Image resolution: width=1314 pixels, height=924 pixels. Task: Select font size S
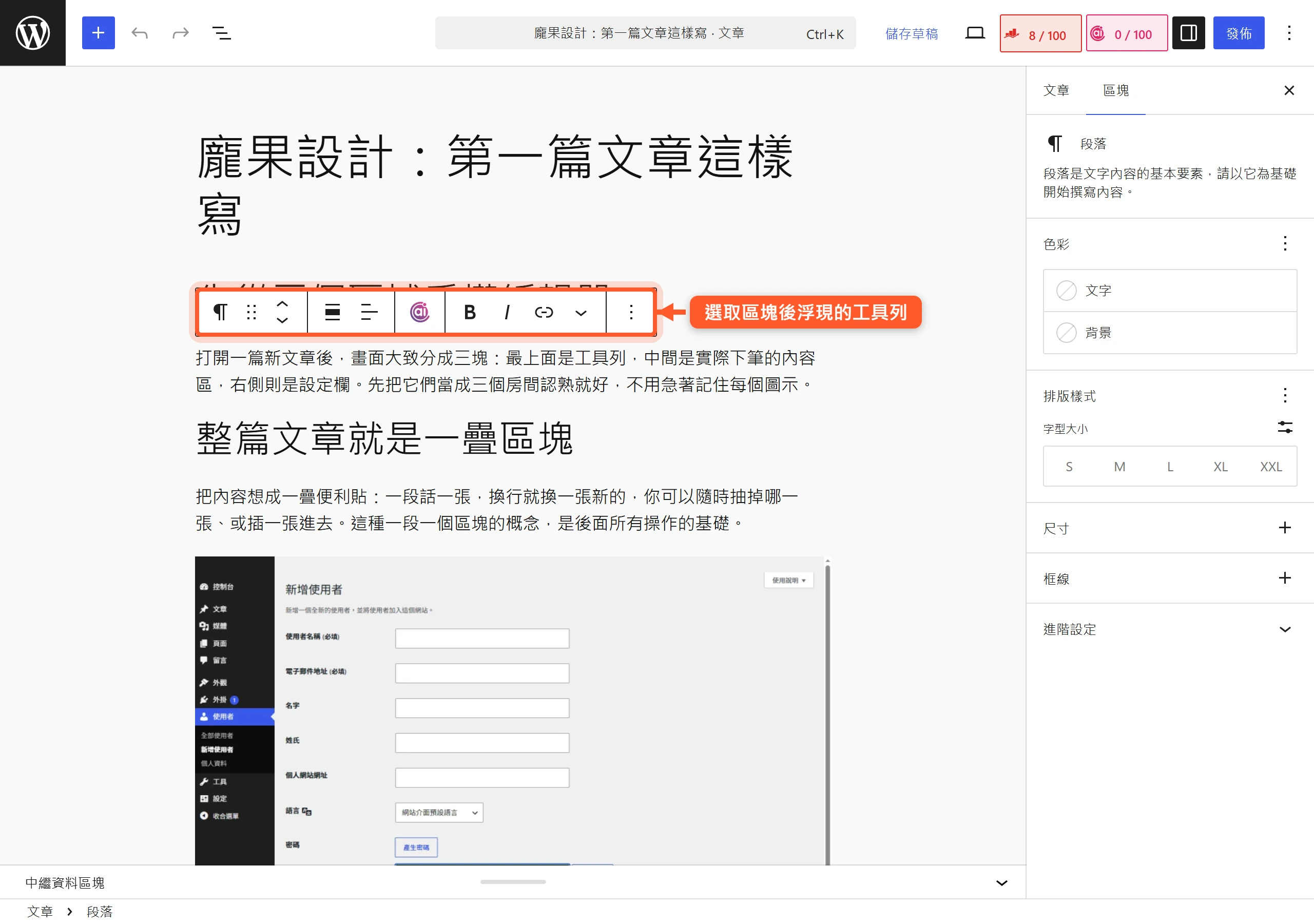1069,467
